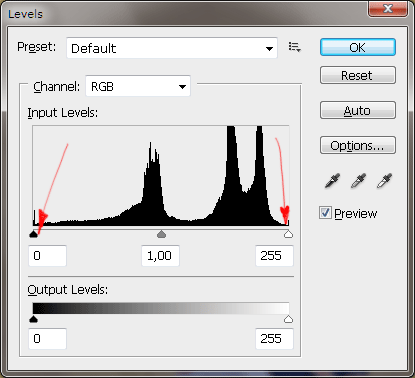Viewport: 415px width, 378px height.
Task: Grab the input black point slider
Action: pyautogui.click(x=33, y=234)
